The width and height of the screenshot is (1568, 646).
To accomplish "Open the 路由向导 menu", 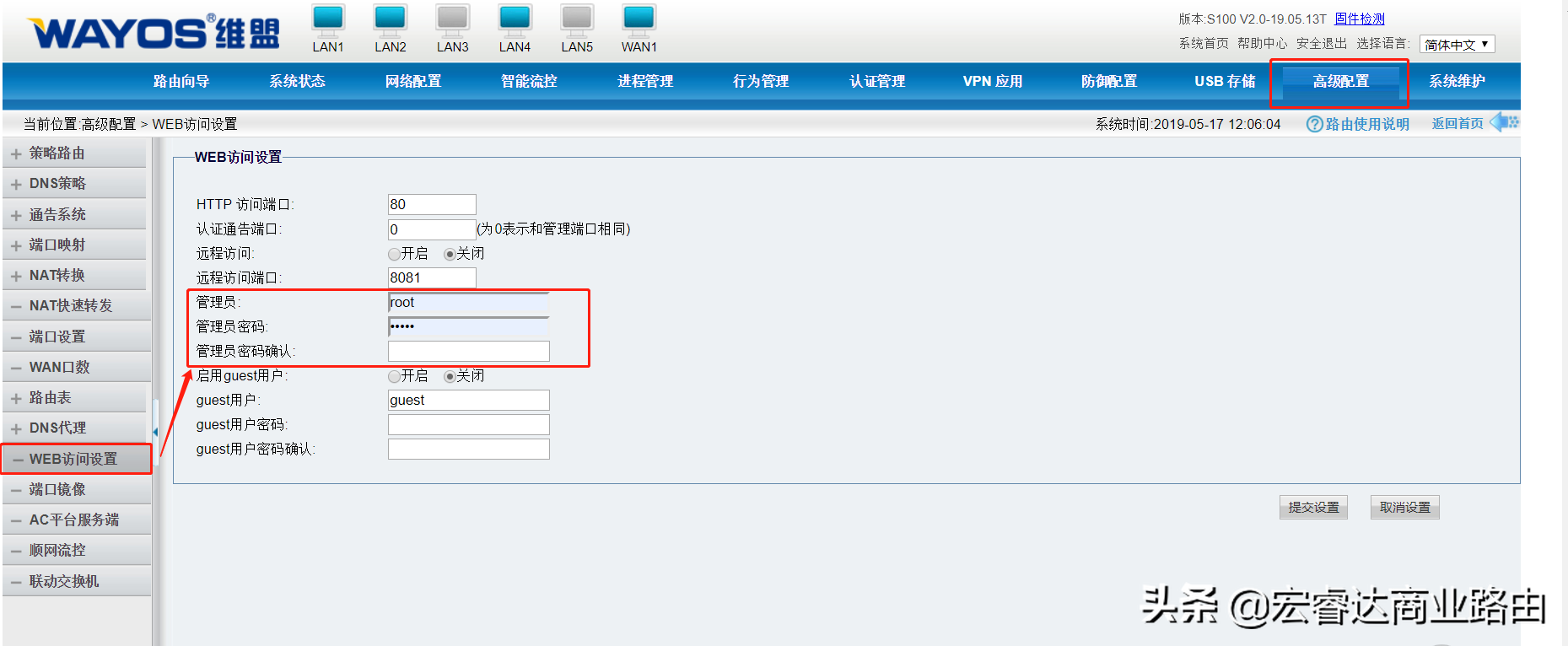I will [181, 81].
